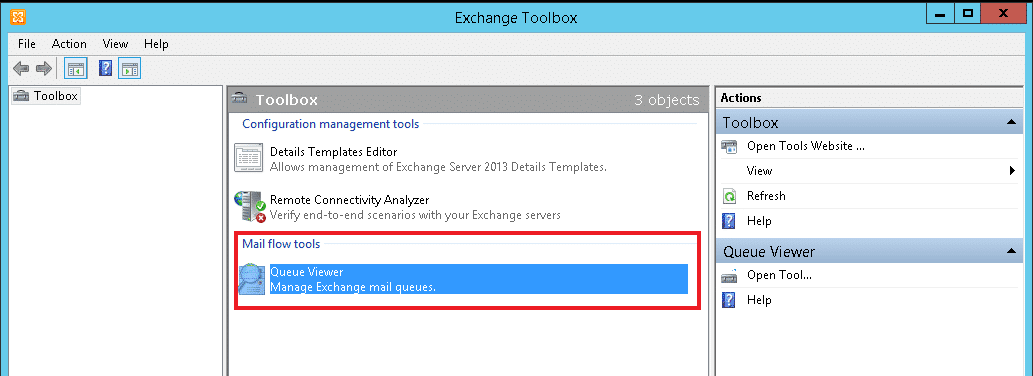Click the Open Tools Website icon

point(729,146)
